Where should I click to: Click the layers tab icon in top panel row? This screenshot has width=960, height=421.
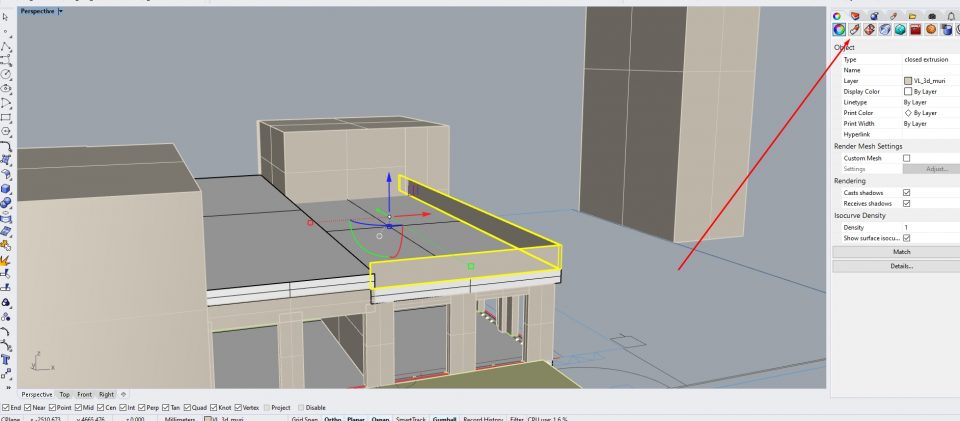[856, 15]
